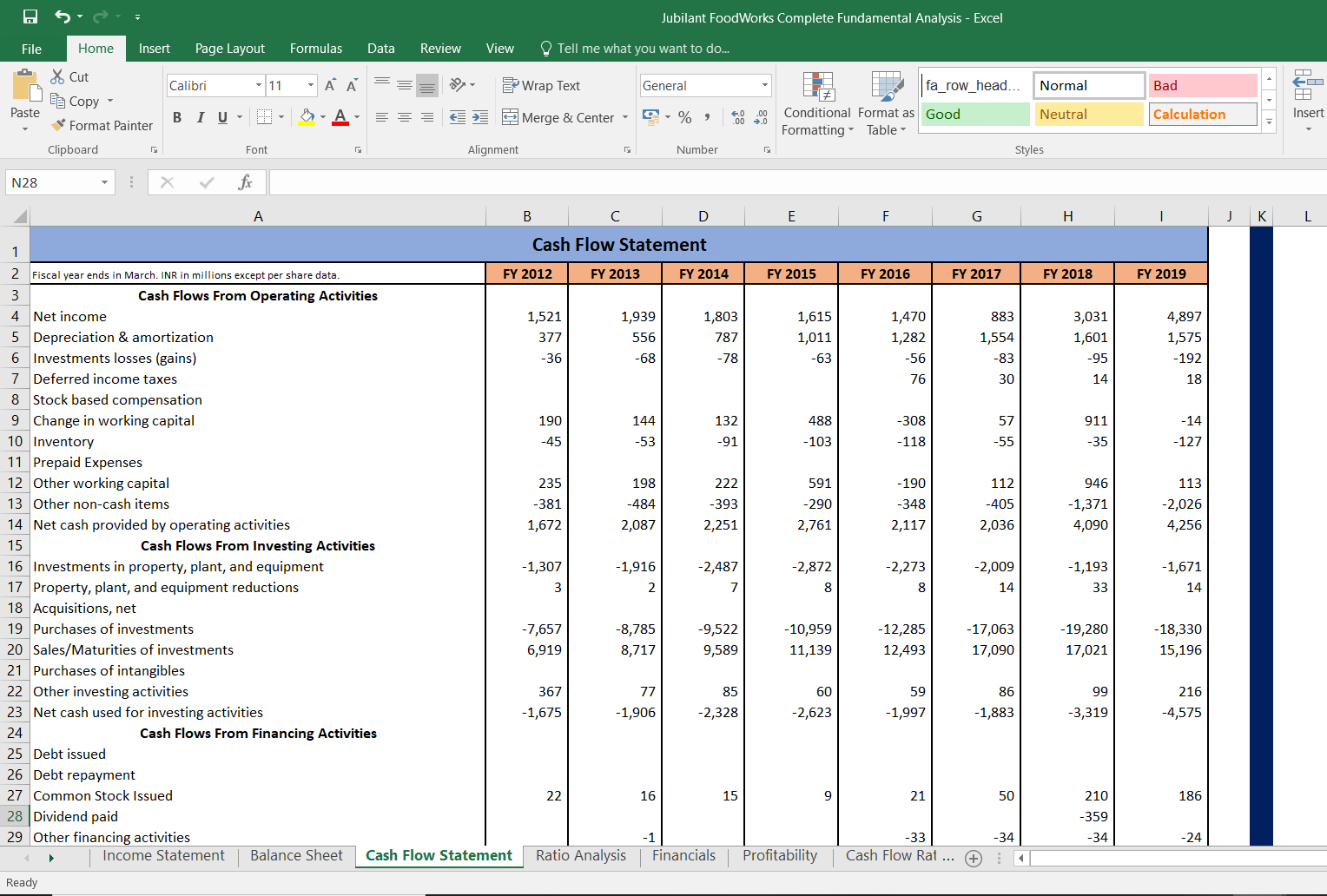Viewport: 1327px width, 896px height.
Task: Select the FY 2019 header cell
Action: click(1161, 273)
